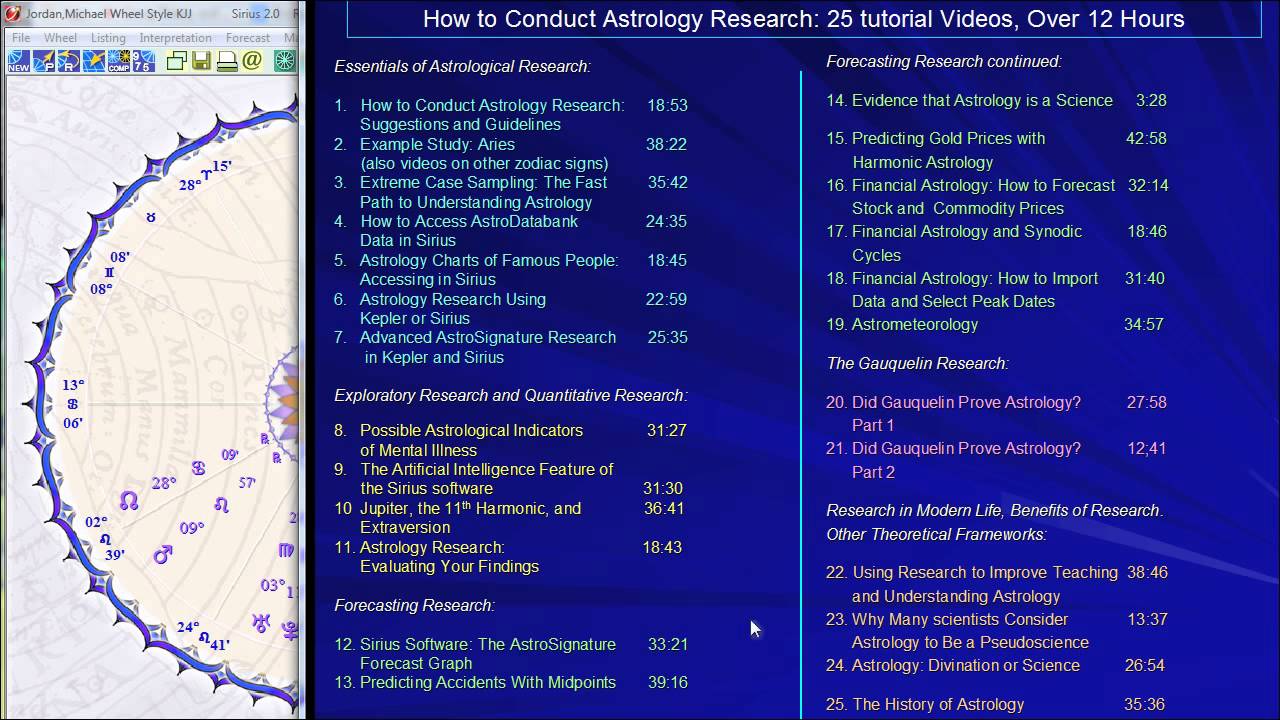1280x720 pixels.
Task: Click the @ email toolbar icon
Action: [252, 61]
